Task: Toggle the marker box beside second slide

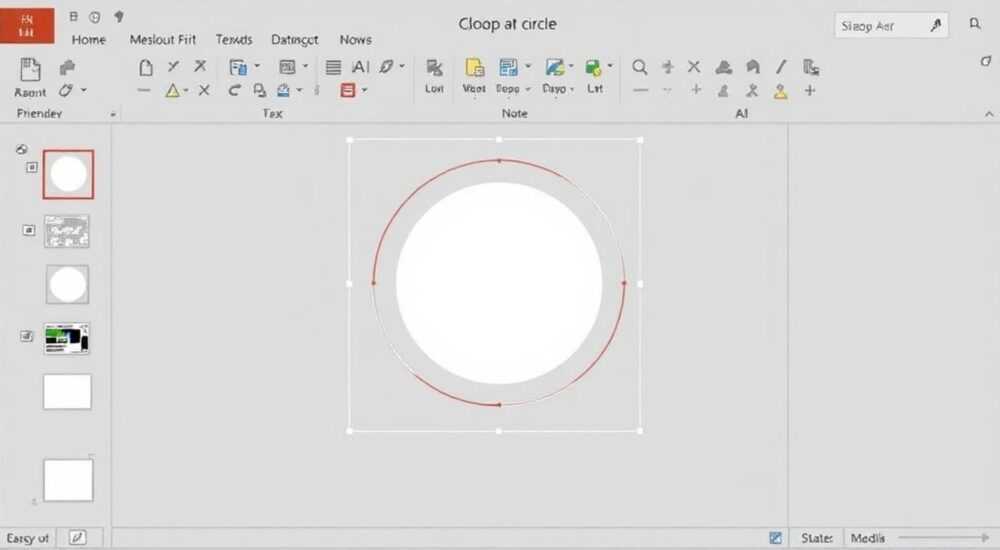Action: click(x=29, y=230)
